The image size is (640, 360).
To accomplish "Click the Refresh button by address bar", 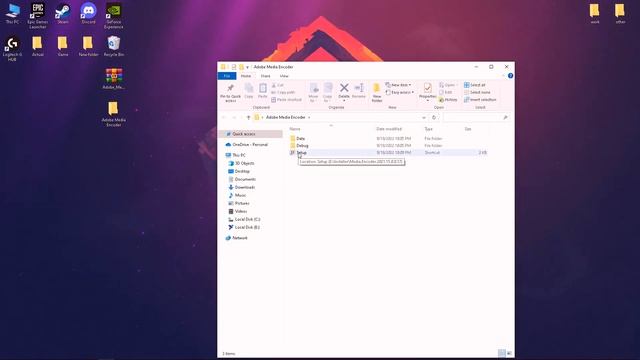I will [x=434, y=118].
